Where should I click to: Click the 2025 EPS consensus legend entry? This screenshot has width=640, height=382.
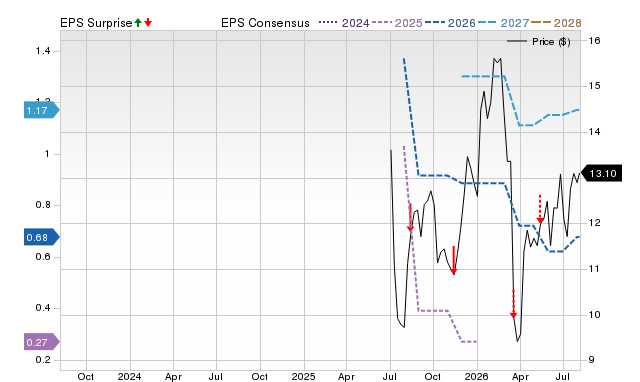click(397, 23)
